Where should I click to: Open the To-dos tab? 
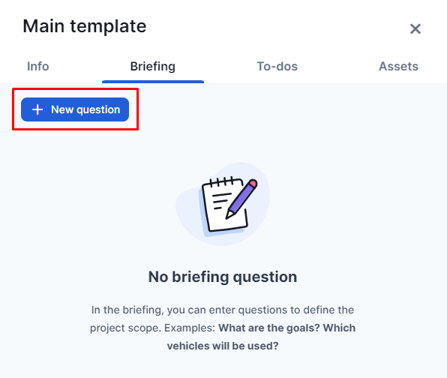tap(277, 66)
